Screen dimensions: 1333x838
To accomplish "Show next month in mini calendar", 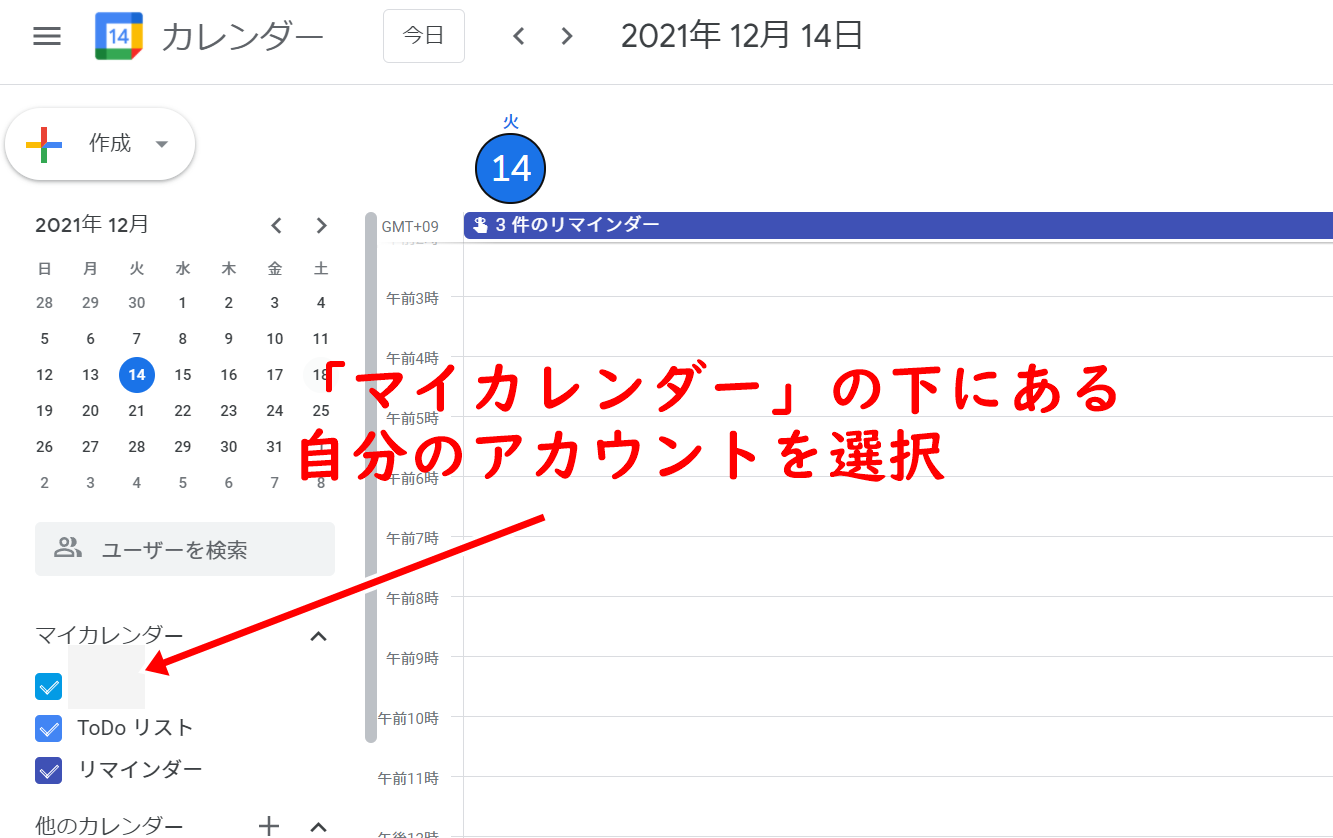I will (321, 226).
